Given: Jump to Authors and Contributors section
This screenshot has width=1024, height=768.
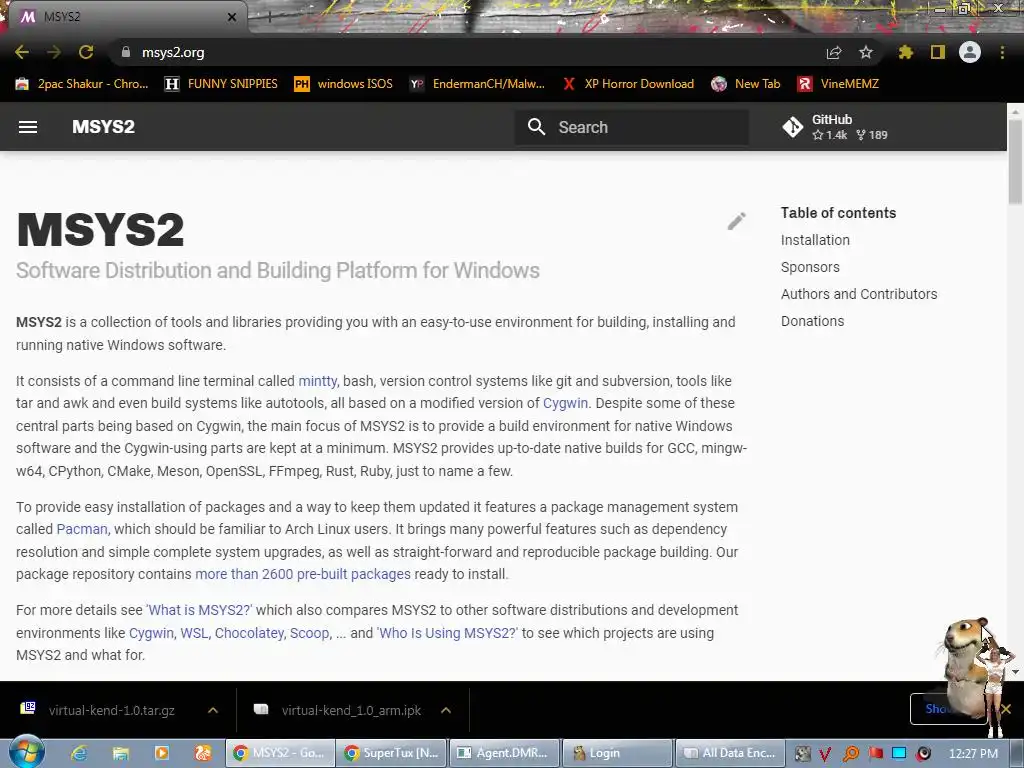Looking at the screenshot, I should click(x=859, y=294).
